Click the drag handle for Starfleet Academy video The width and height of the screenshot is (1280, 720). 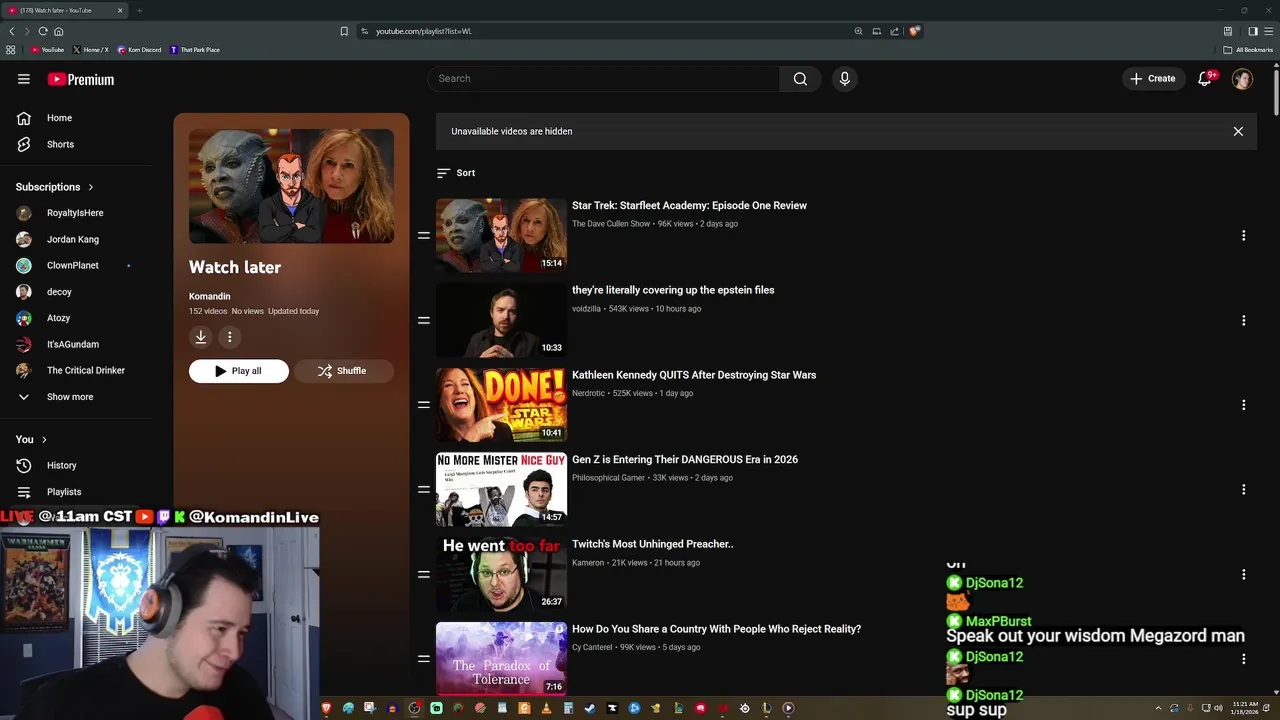(424, 236)
